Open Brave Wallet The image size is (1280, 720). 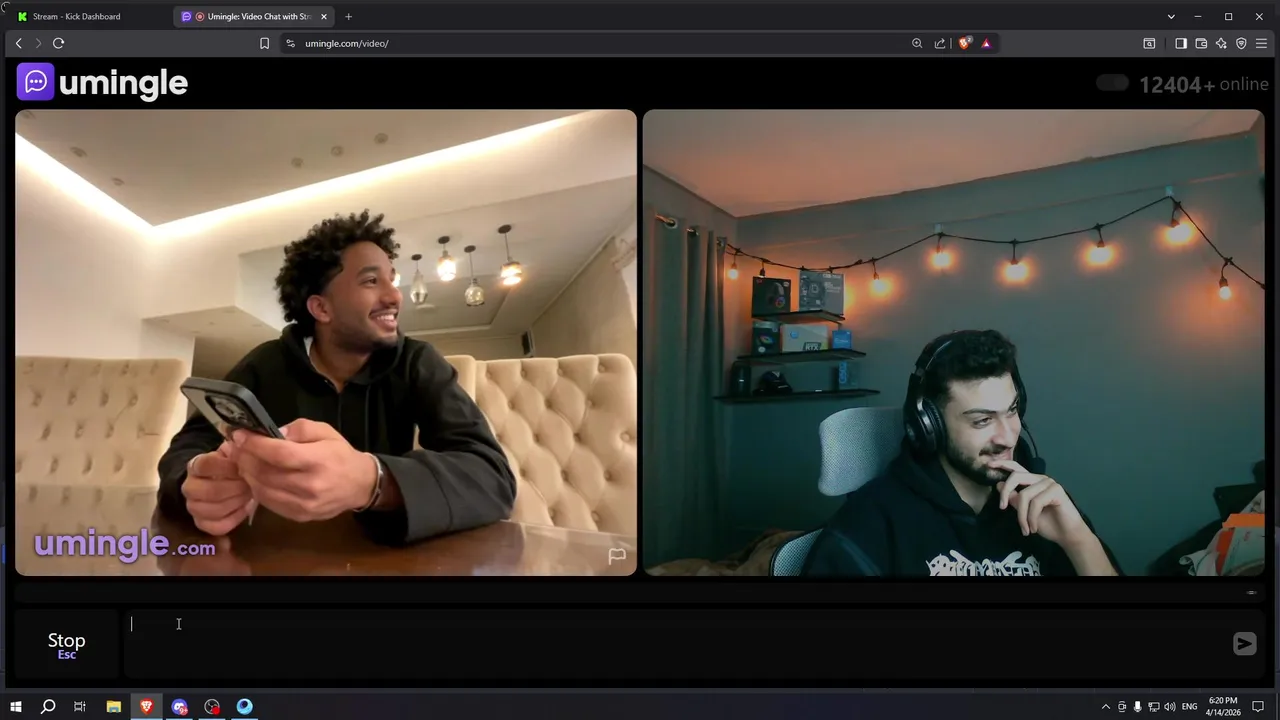pos(1201,43)
